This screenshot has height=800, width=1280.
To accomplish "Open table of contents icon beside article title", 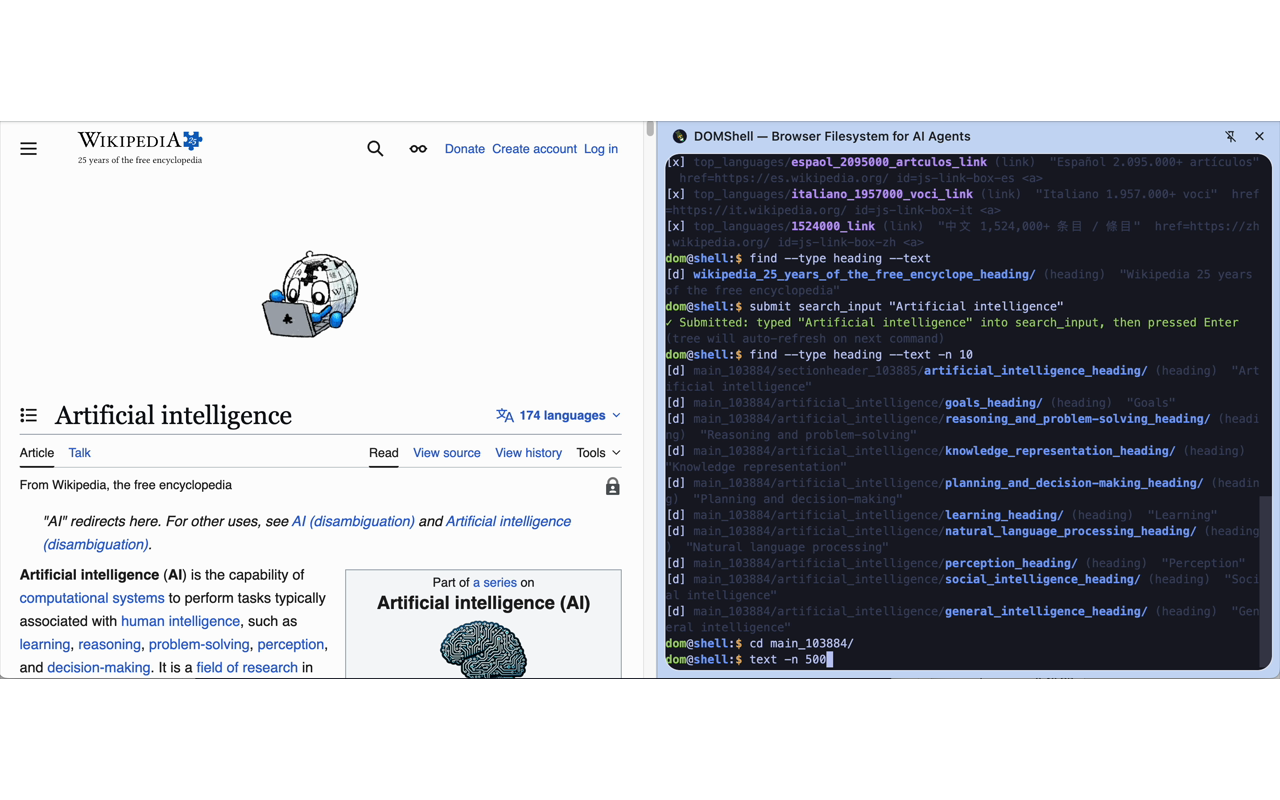I will 28,415.
